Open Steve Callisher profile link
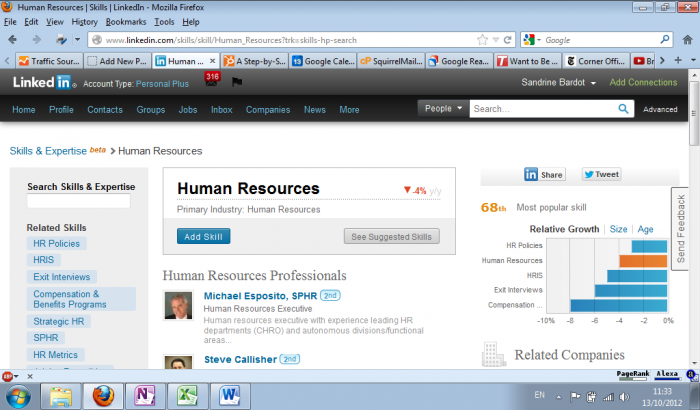 (x=240, y=360)
